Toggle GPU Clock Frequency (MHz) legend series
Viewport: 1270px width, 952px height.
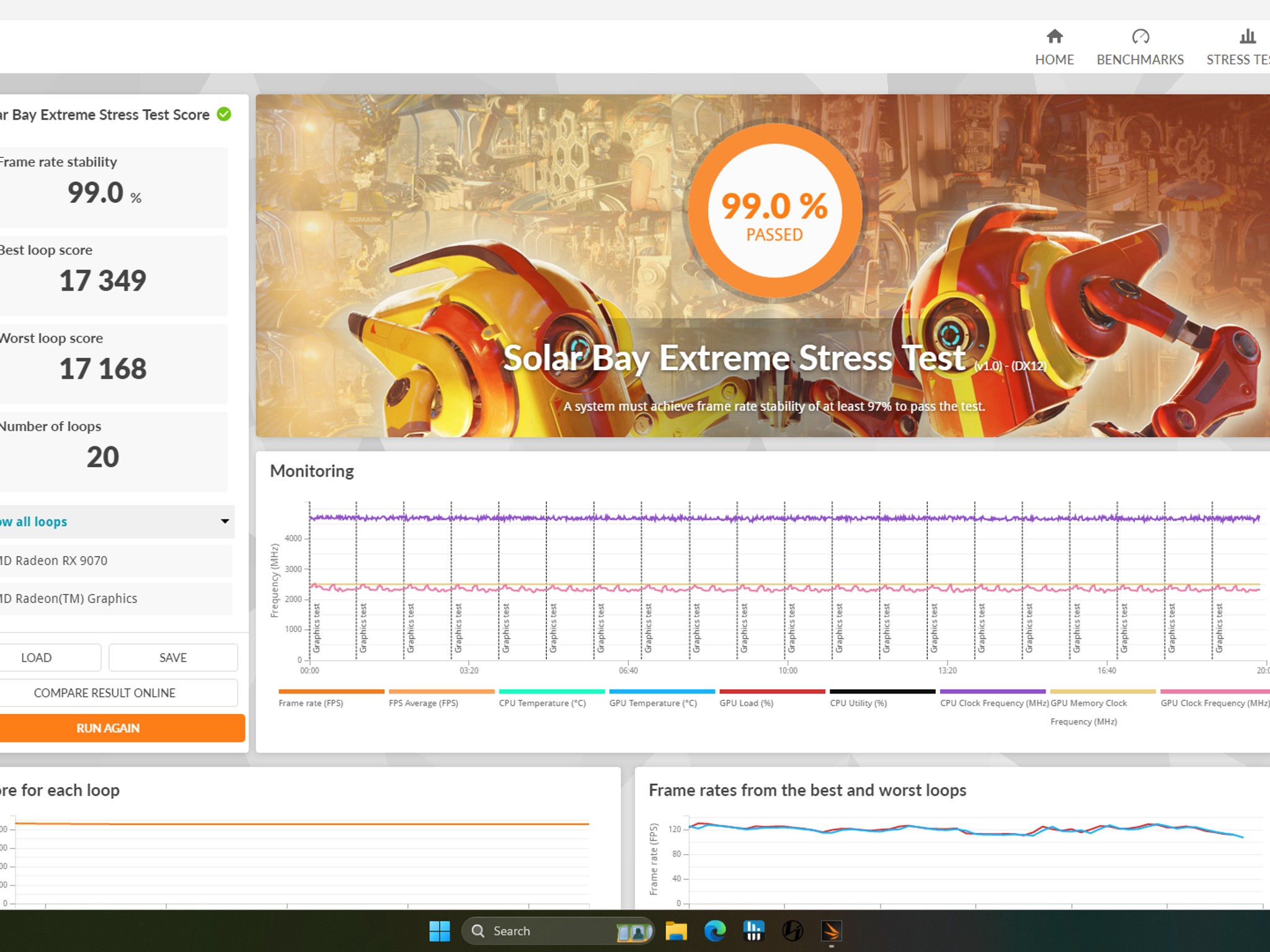click(x=1215, y=698)
